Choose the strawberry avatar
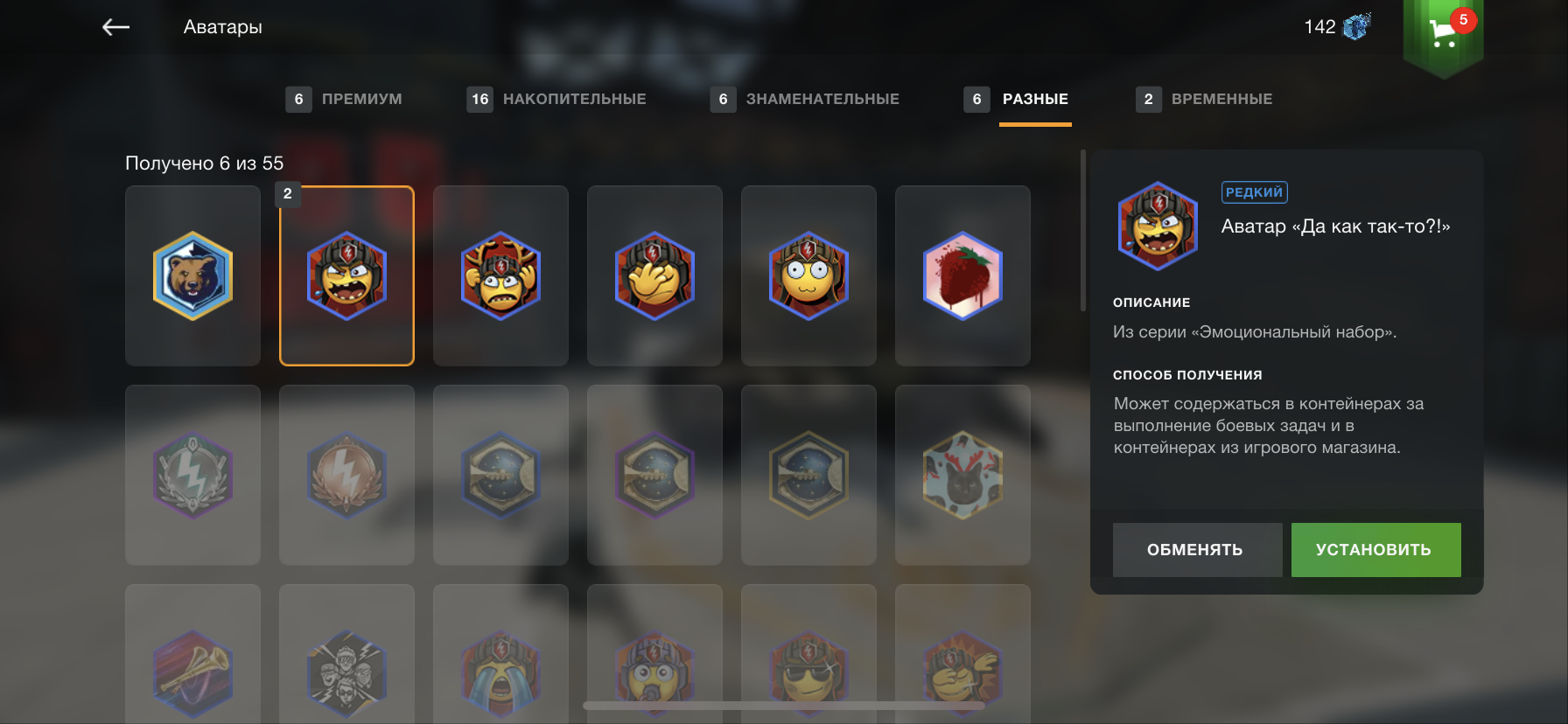Viewport: 1568px width, 724px height. pos(962,275)
